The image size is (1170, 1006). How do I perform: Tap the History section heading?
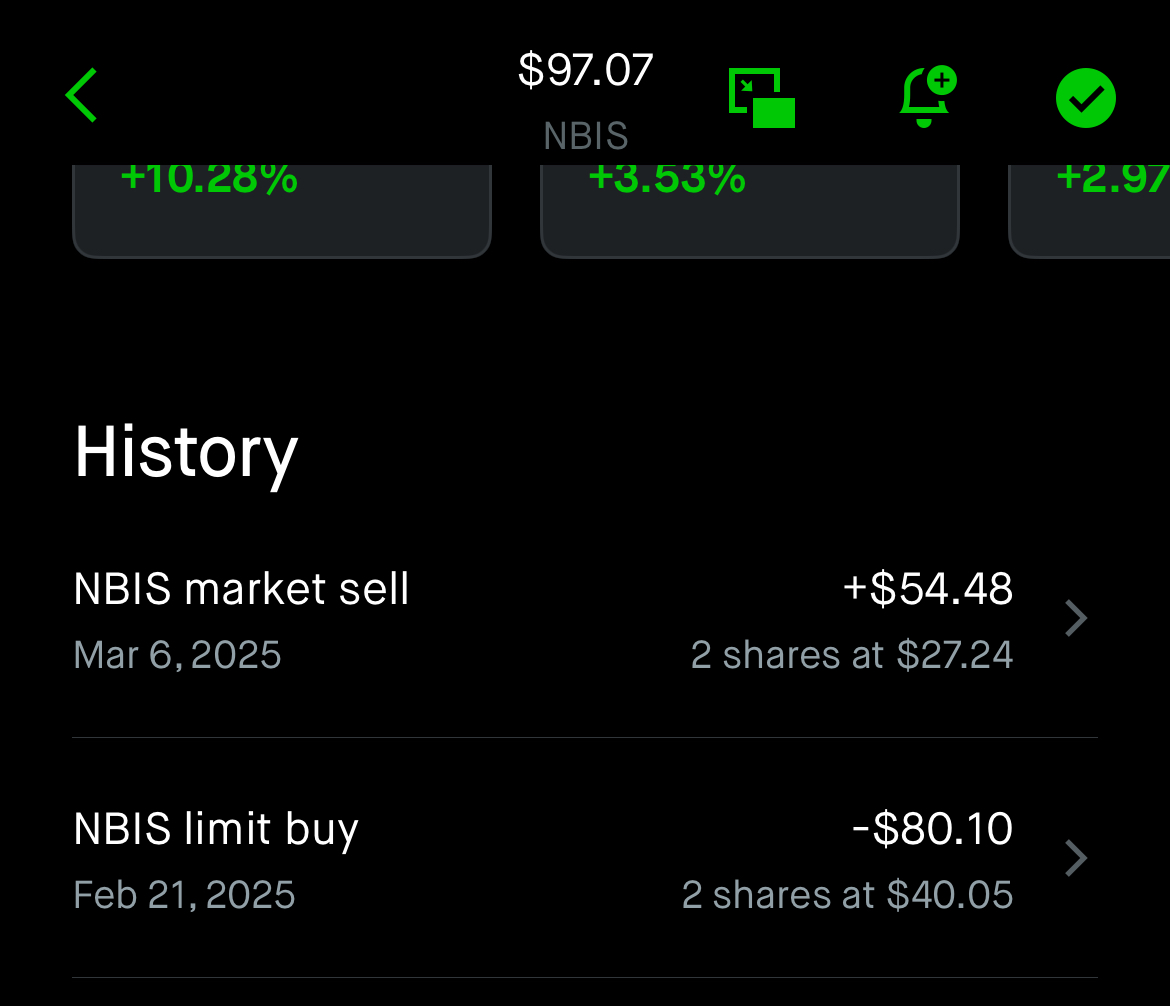[186, 454]
